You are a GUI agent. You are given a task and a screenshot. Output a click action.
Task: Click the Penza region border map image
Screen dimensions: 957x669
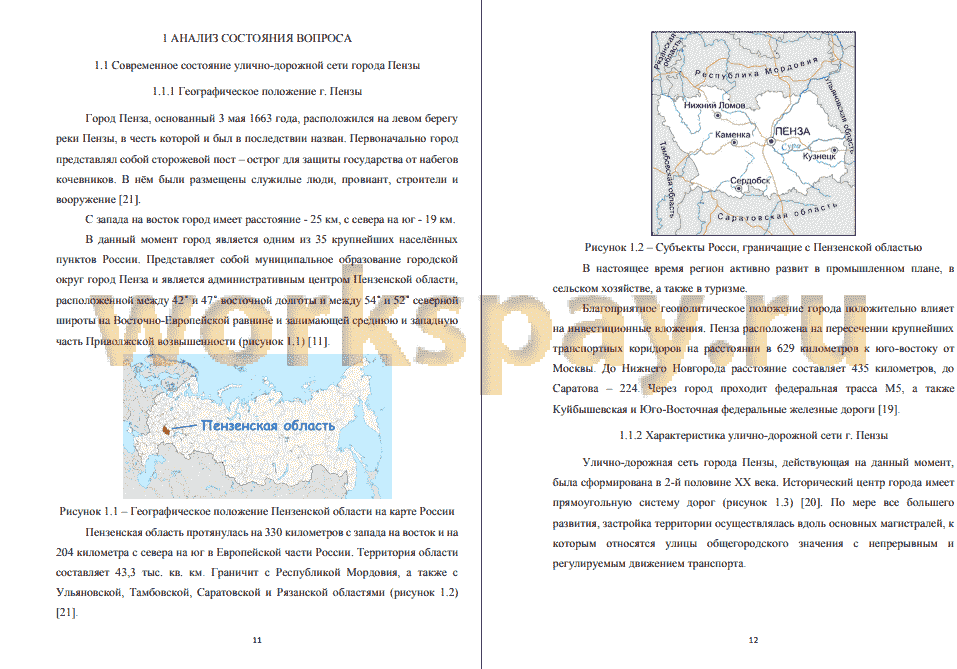[753, 133]
